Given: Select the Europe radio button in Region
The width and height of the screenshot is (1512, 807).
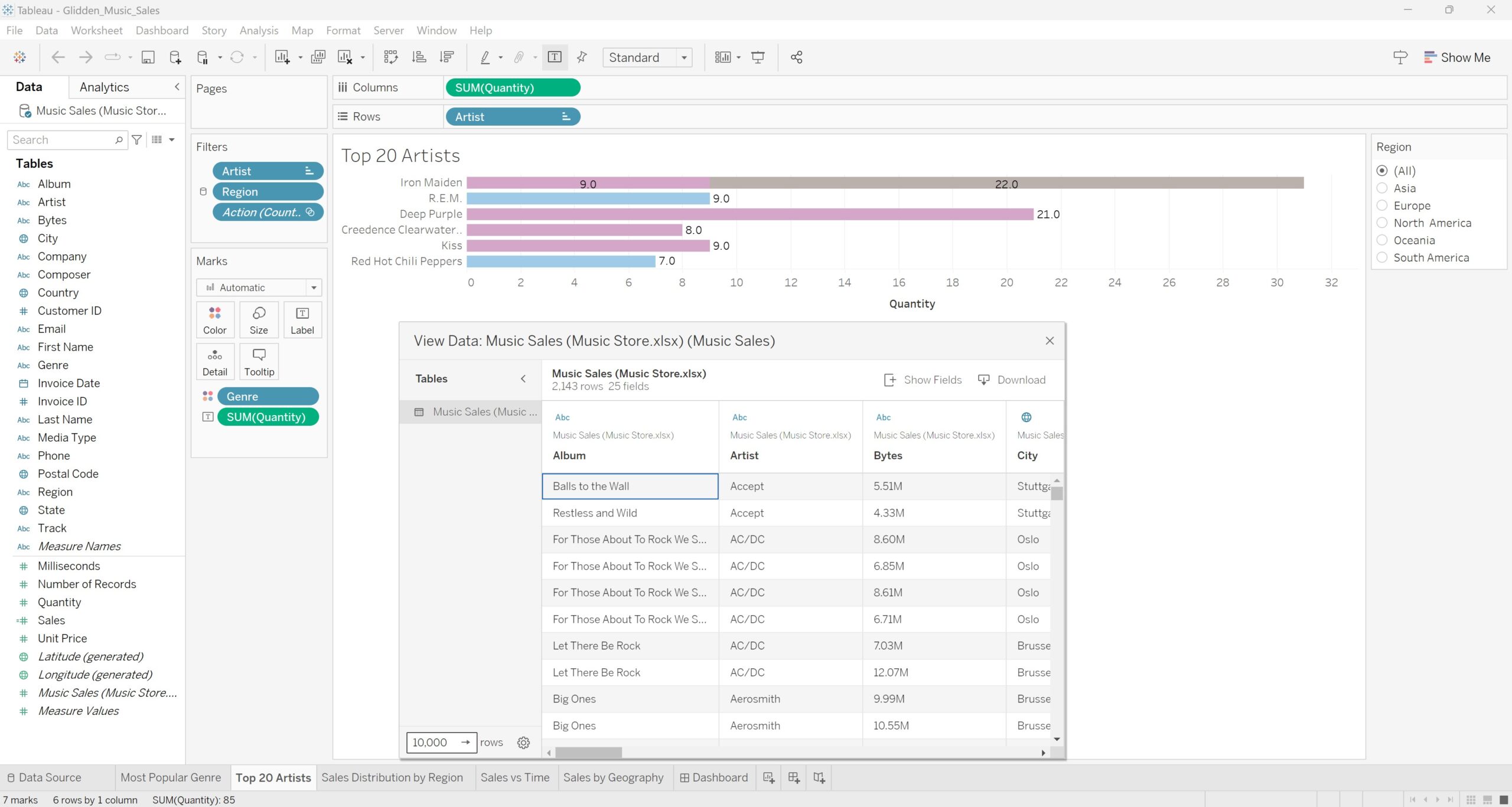Looking at the screenshot, I should [x=1383, y=206].
